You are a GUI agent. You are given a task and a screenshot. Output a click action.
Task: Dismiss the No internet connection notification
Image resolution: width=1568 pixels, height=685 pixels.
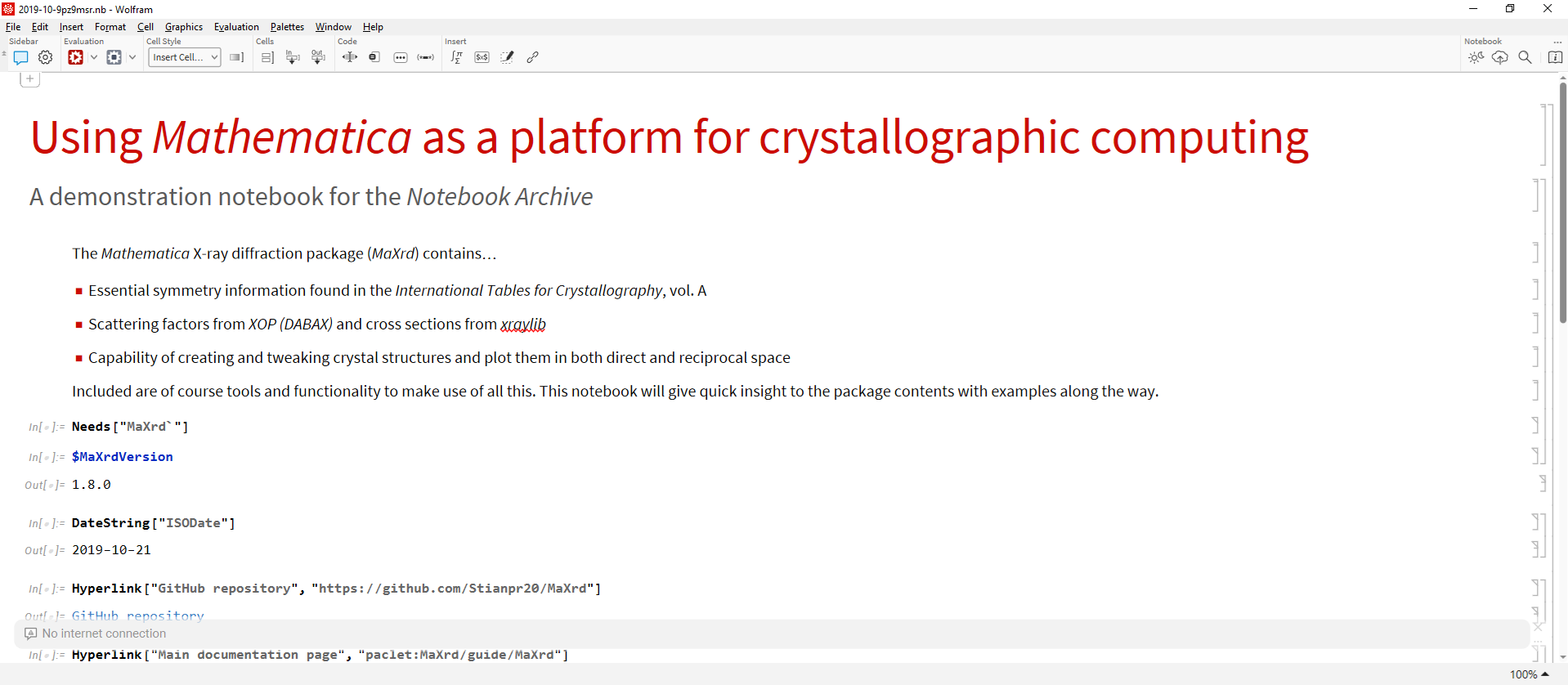click(1538, 627)
